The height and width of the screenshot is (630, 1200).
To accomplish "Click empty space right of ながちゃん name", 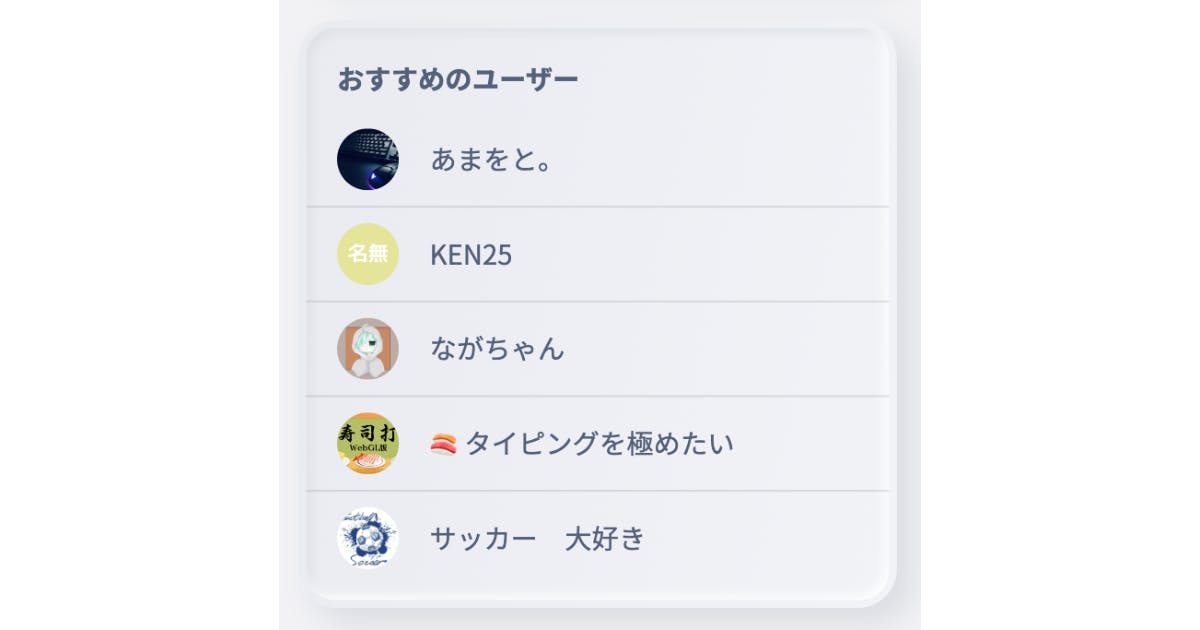I will pos(720,349).
